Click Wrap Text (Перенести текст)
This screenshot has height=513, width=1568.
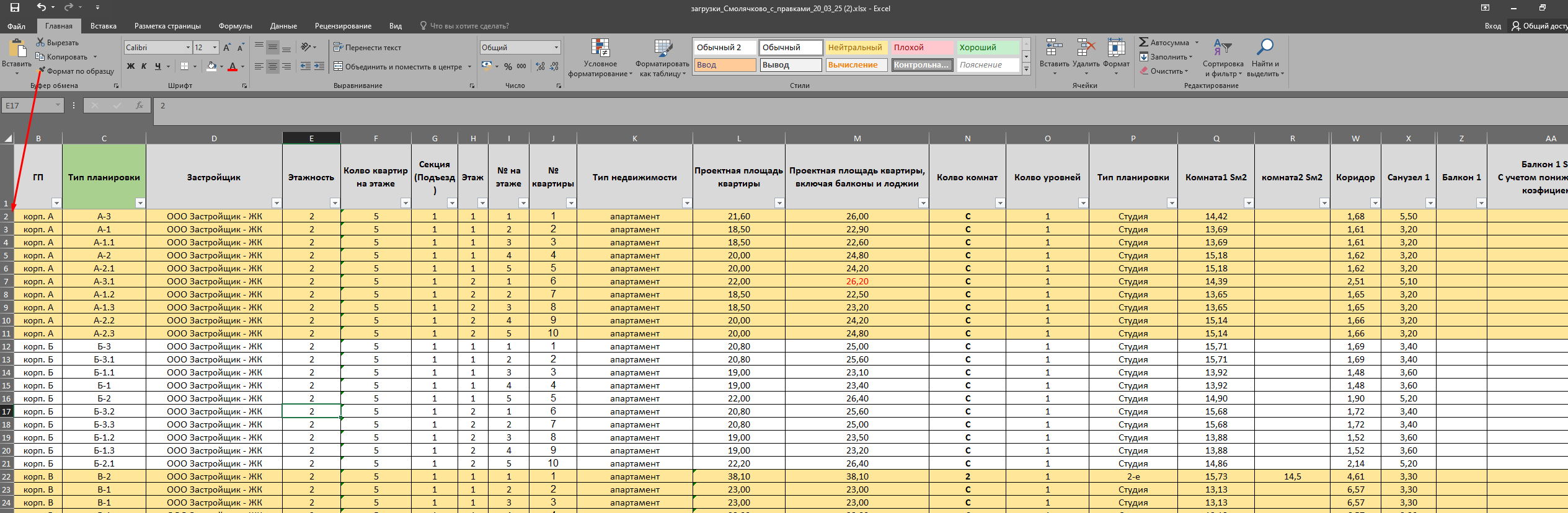click(367, 48)
